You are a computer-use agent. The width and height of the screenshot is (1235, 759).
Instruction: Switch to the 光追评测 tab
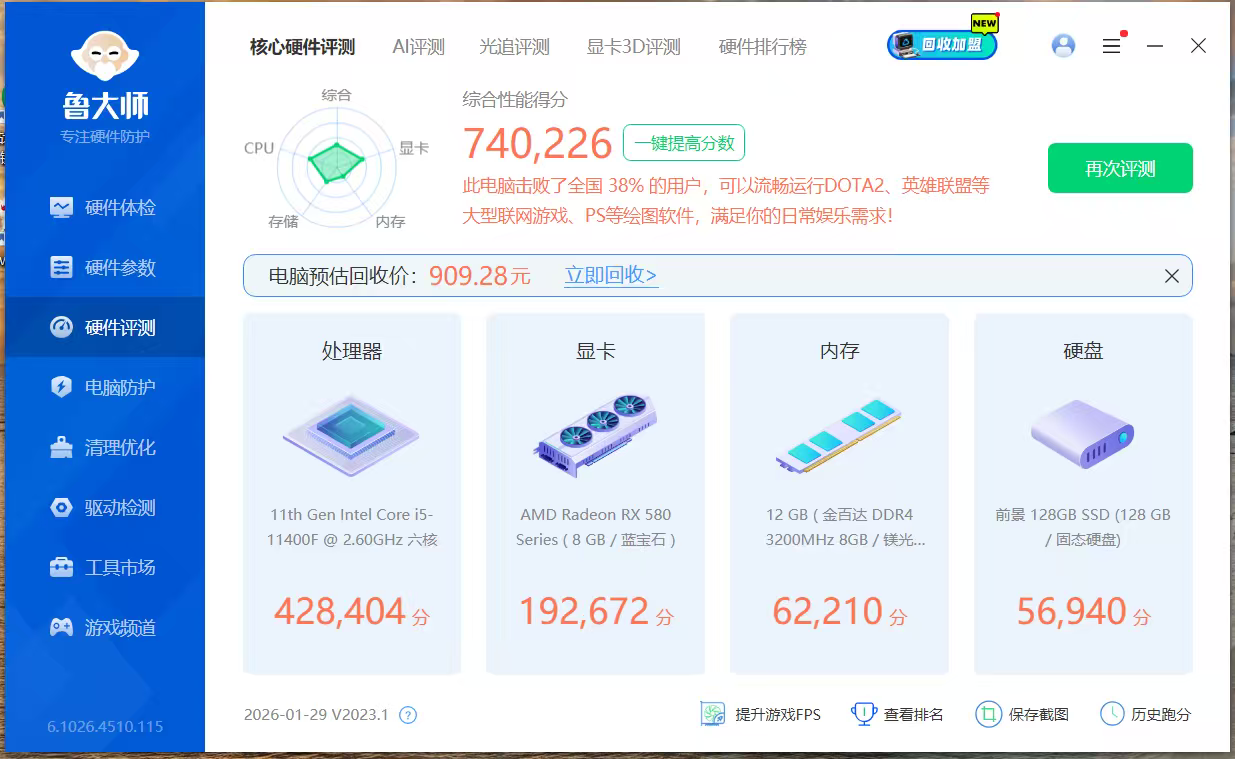pos(514,47)
